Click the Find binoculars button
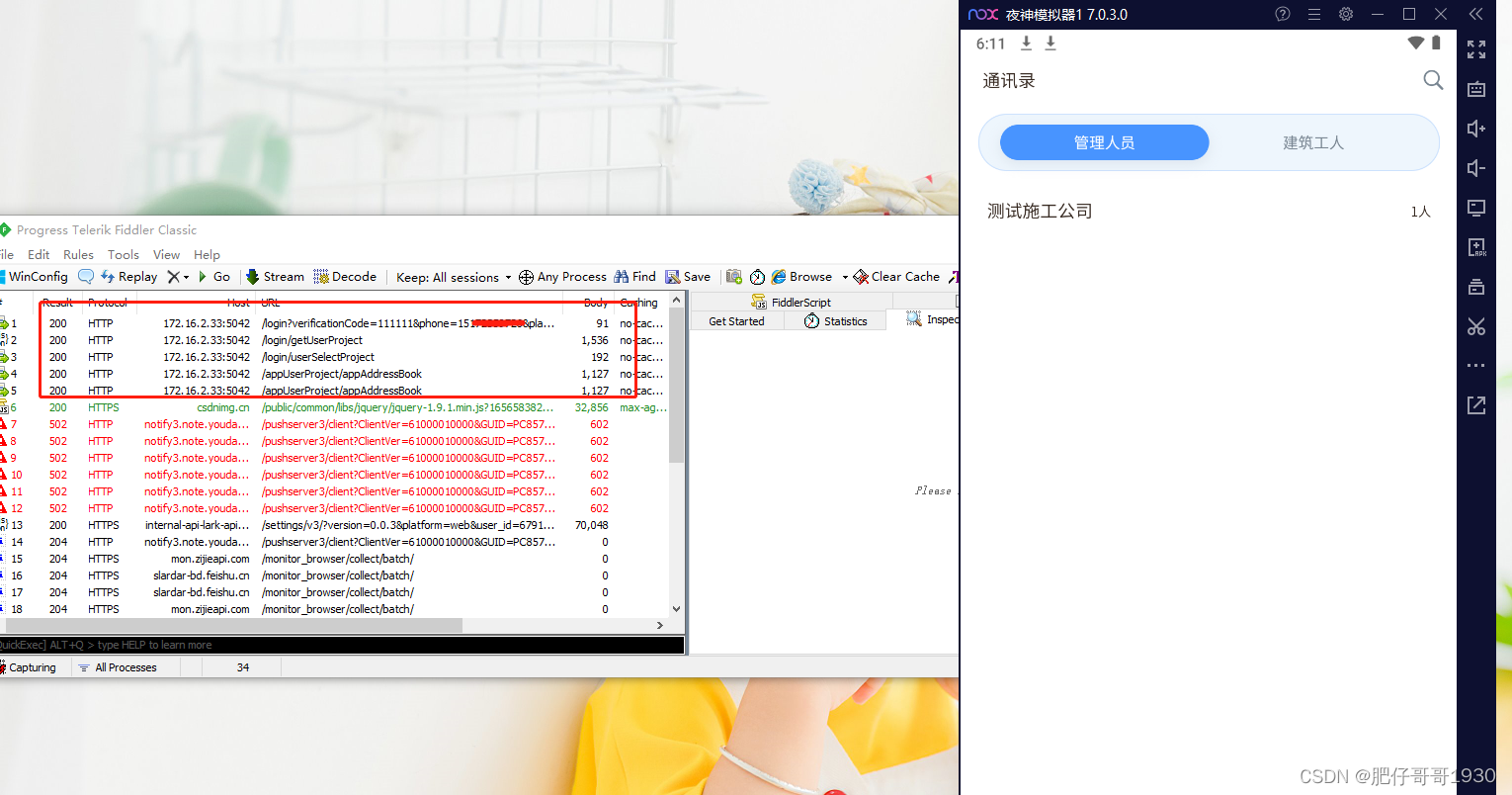 pyautogui.click(x=634, y=277)
